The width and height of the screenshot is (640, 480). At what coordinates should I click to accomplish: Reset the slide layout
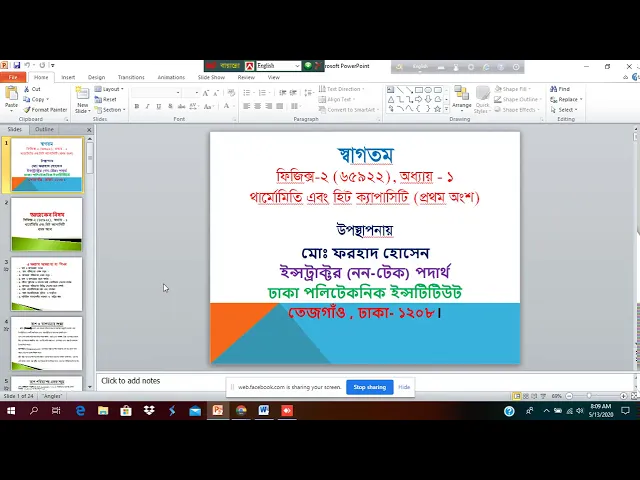pos(106,99)
